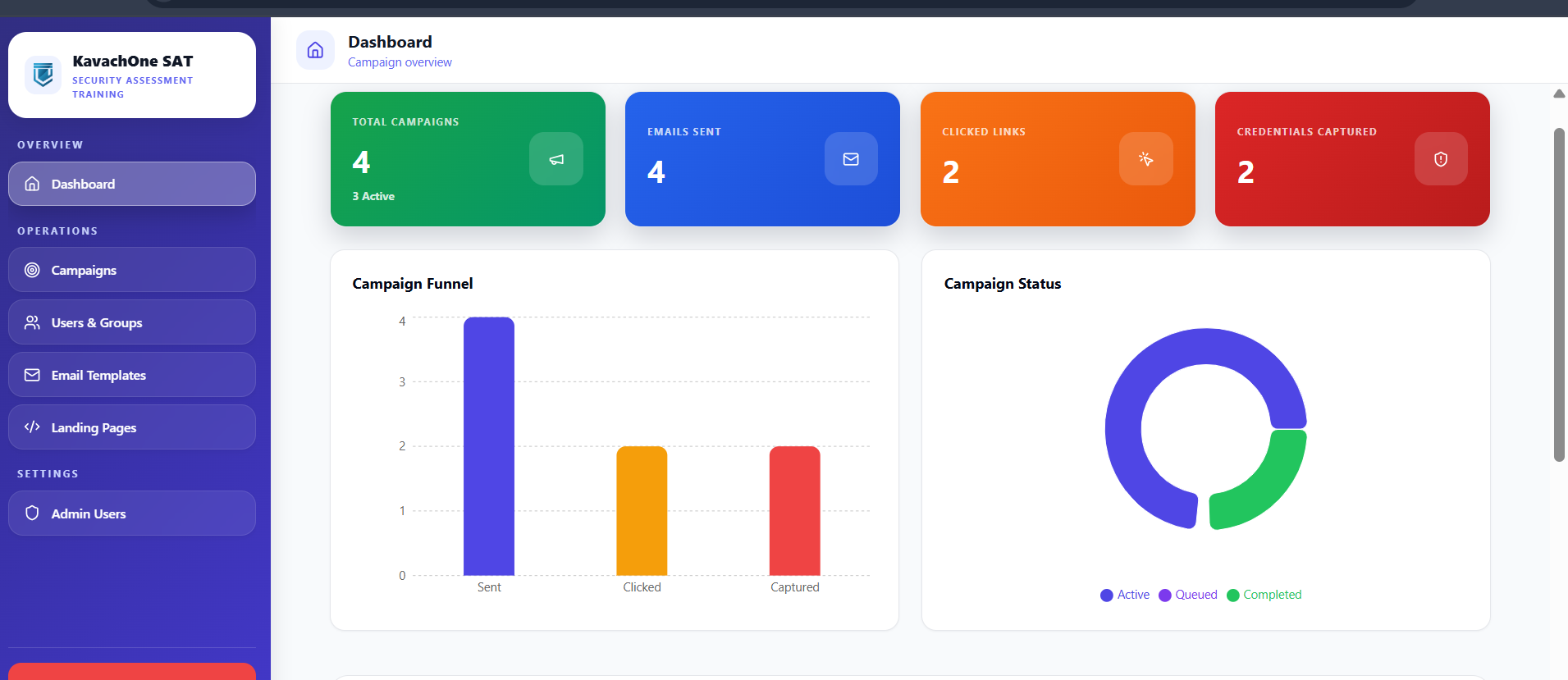Click the people icon in Users & Groups
Viewport: 1568px width, 680px height.
[x=32, y=322]
